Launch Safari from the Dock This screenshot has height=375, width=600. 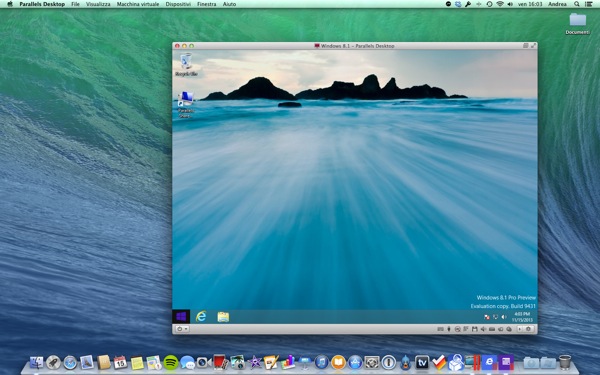(70, 363)
